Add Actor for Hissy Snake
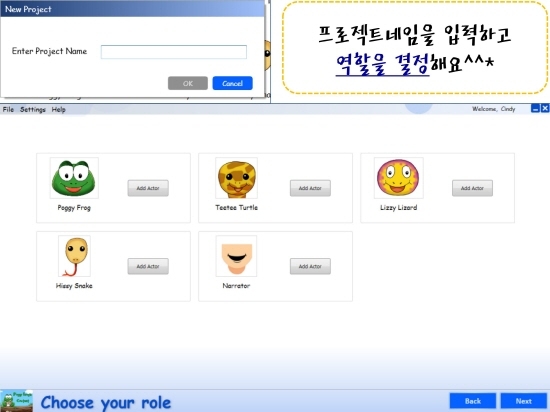Screen dimensions: 550x412 click(148, 266)
